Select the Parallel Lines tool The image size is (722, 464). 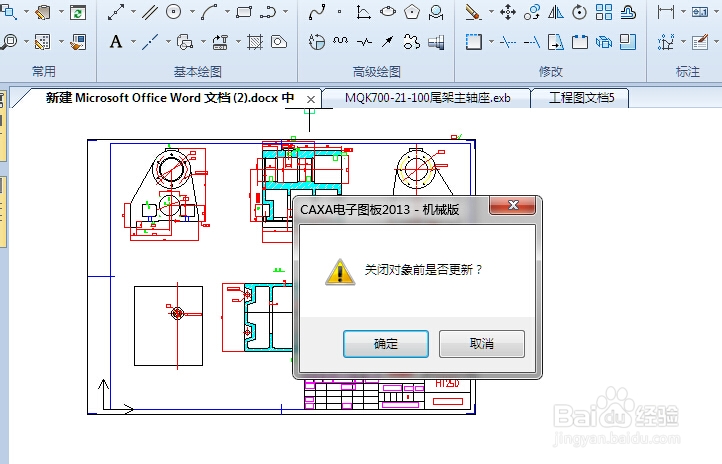pos(150,12)
